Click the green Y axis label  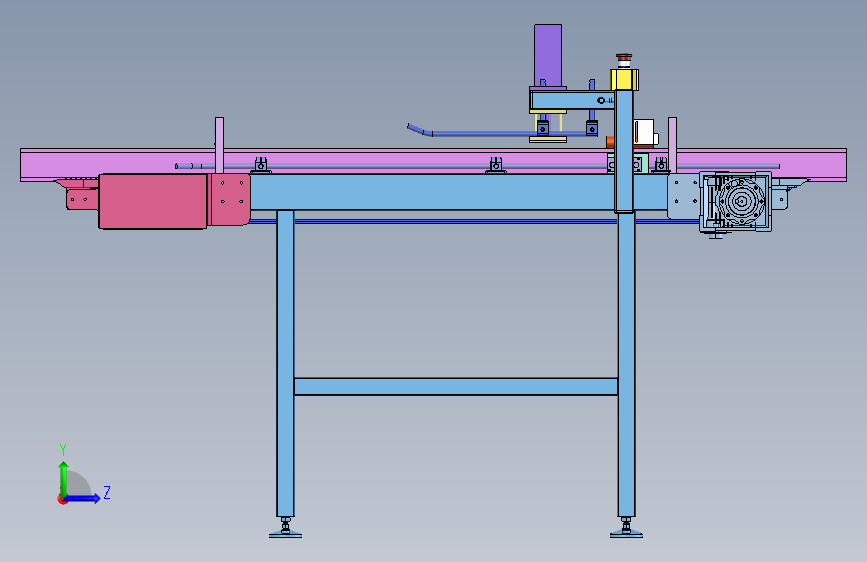click(x=63, y=449)
